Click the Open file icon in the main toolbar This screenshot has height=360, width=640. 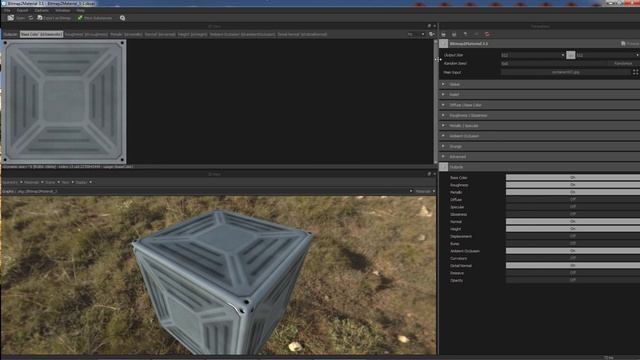[11, 18]
